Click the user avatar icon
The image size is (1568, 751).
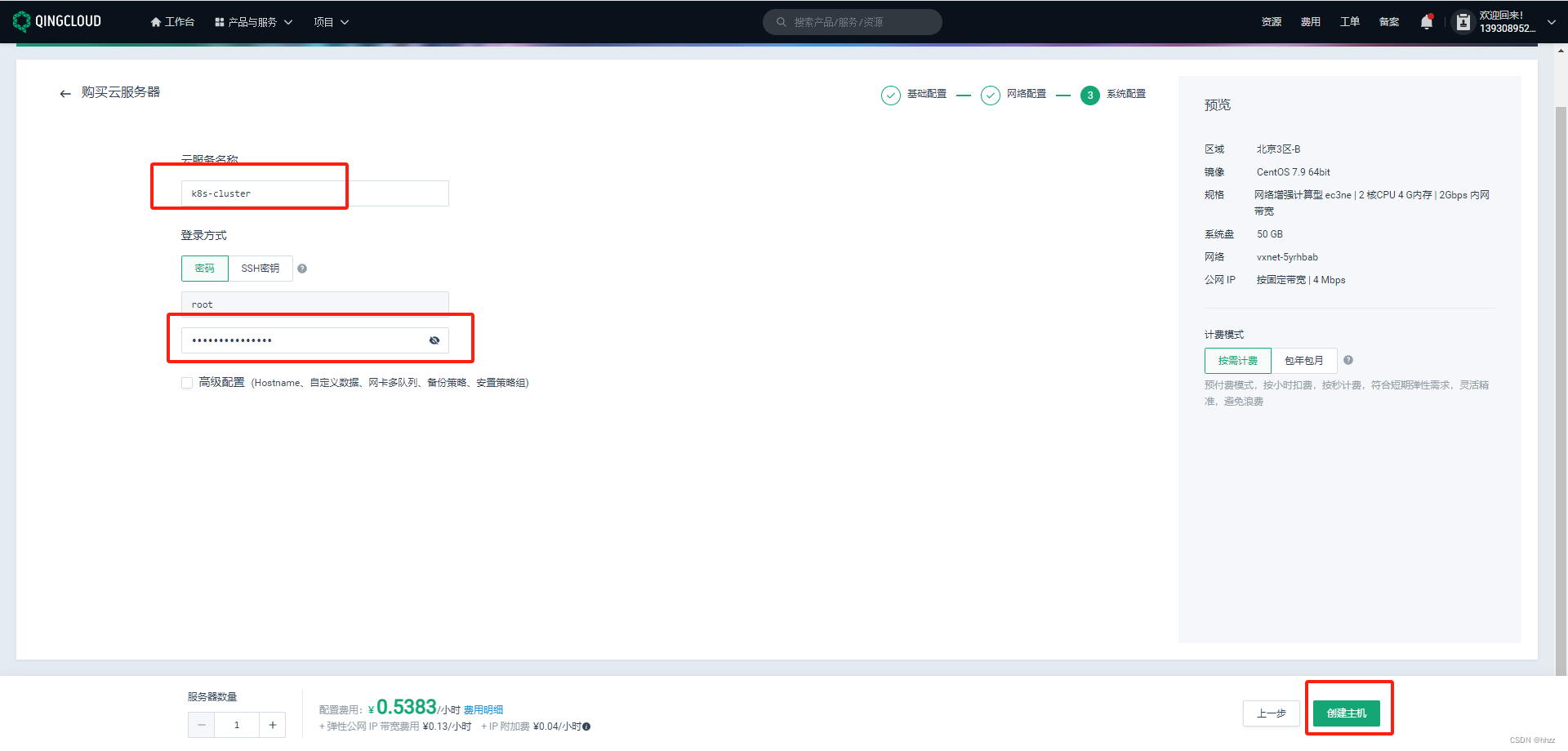(x=1463, y=22)
